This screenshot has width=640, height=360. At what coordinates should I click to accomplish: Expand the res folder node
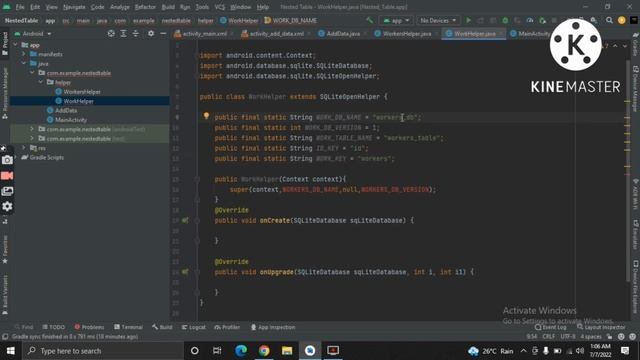(24, 148)
